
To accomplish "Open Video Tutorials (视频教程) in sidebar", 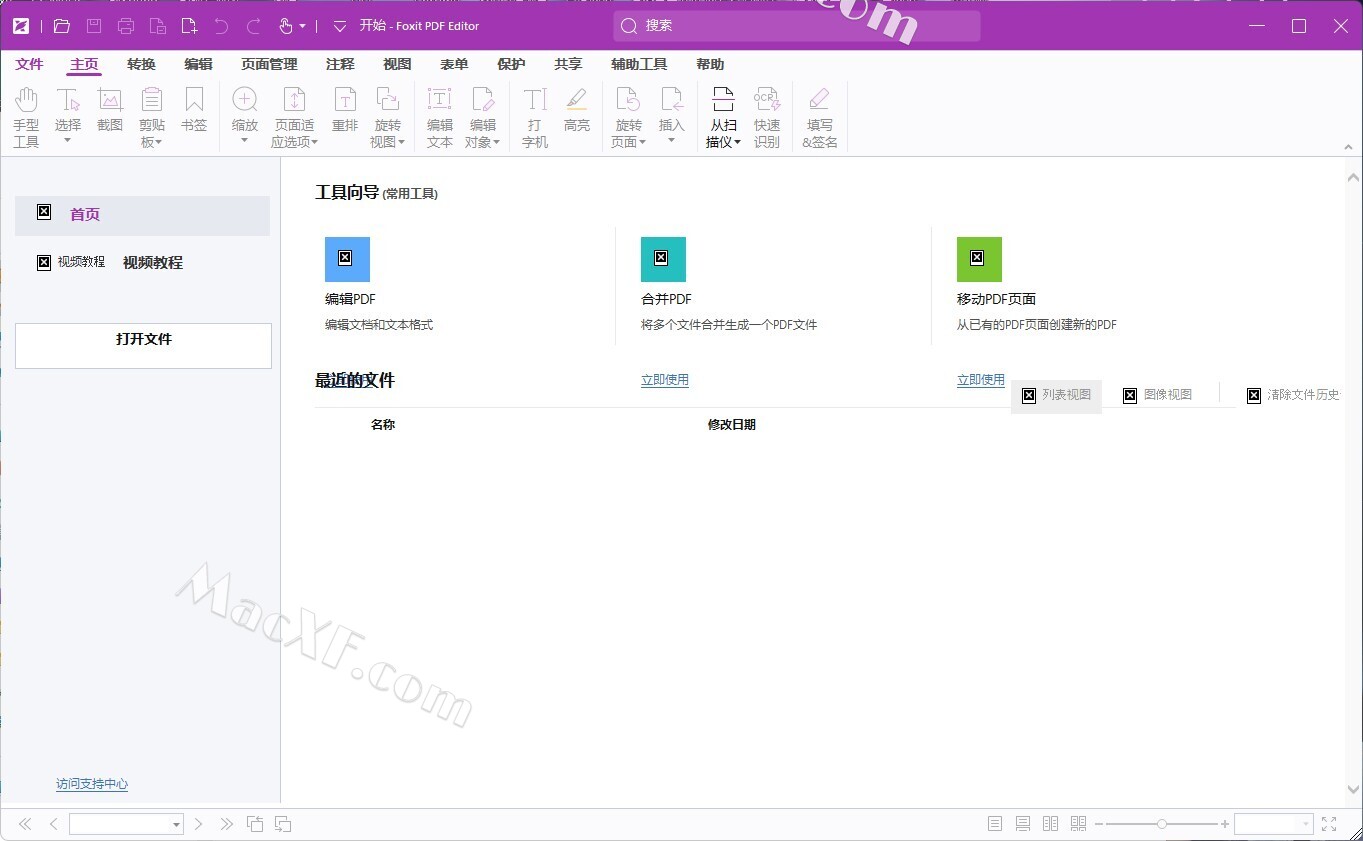I will (x=153, y=263).
